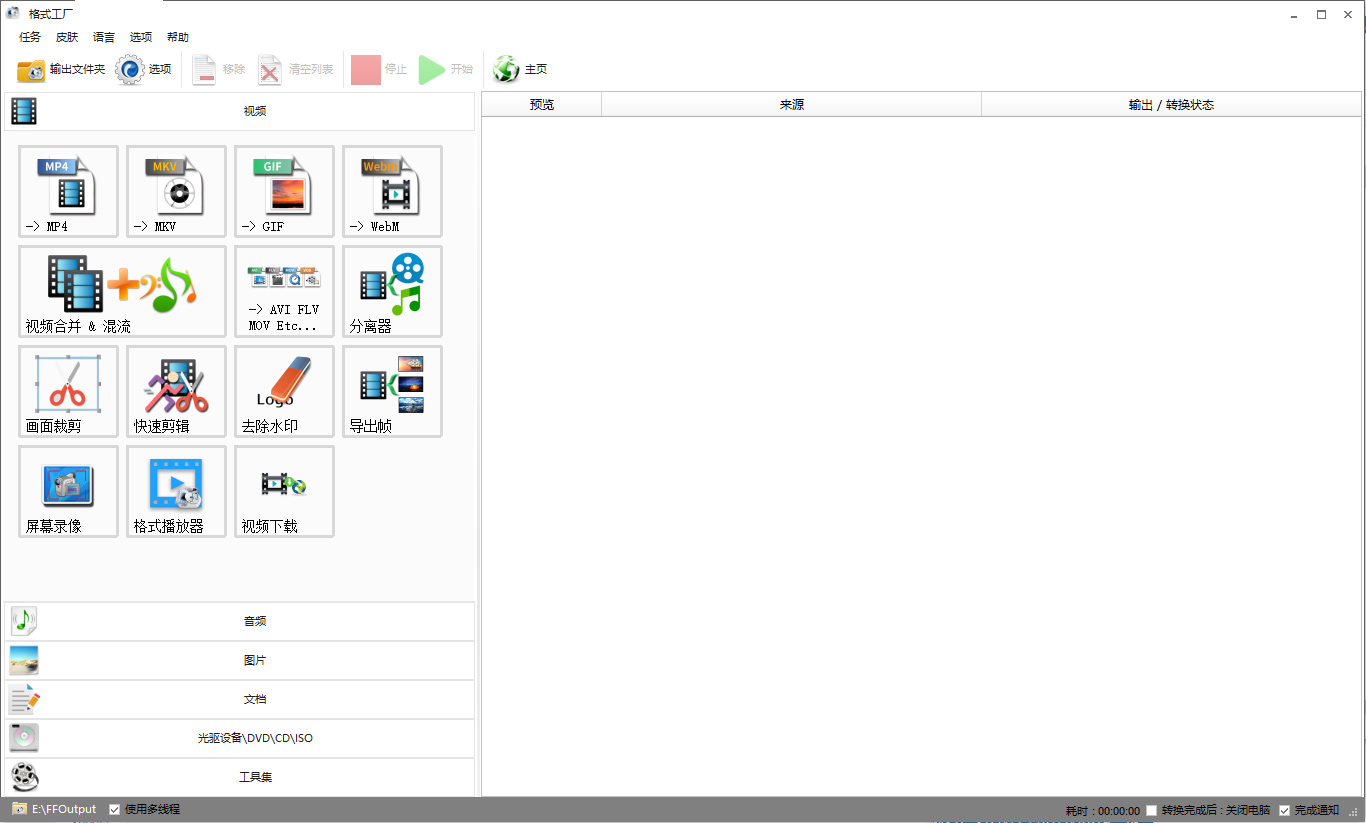The width and height of the screenshot is (1366, 823).
Task: Choose the WebM conversion tool
Action: coord(392,191)
